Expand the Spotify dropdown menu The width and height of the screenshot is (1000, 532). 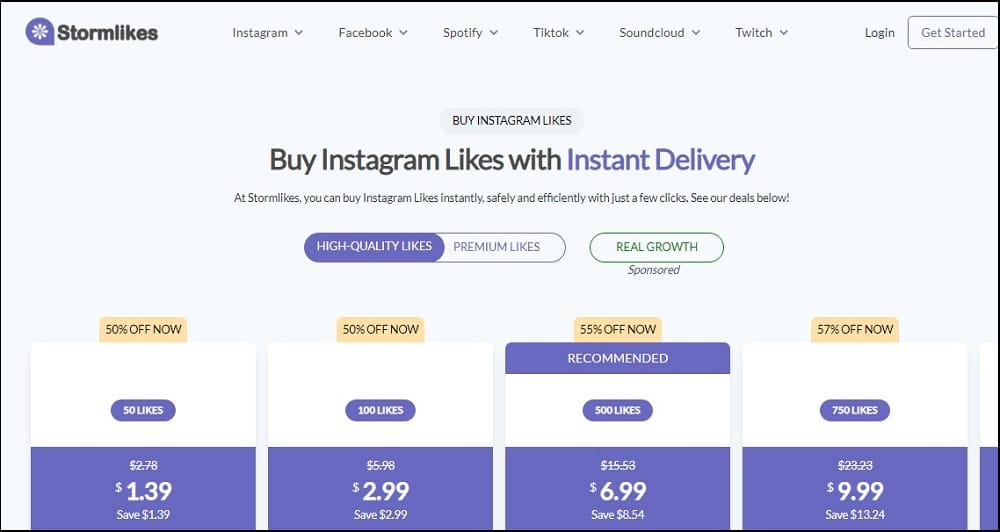[x=471, y=33]
